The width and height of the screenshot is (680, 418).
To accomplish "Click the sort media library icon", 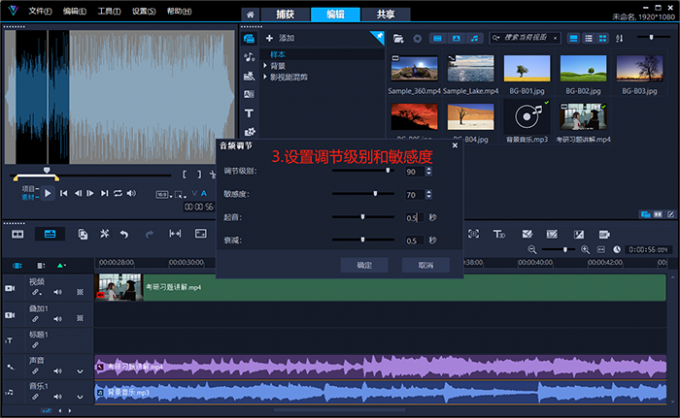I will [620, 38].
